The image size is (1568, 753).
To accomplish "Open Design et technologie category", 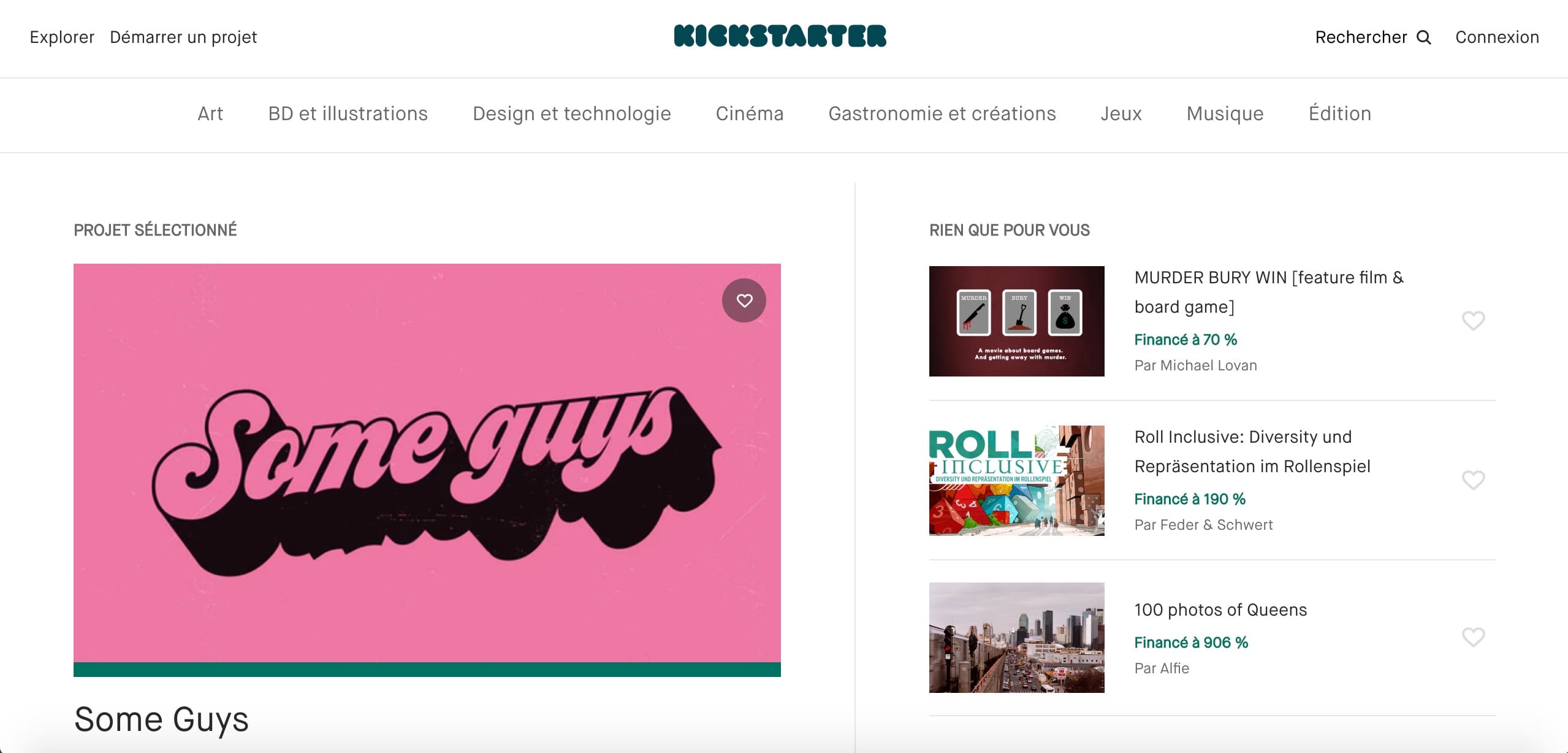I will 571,114.
